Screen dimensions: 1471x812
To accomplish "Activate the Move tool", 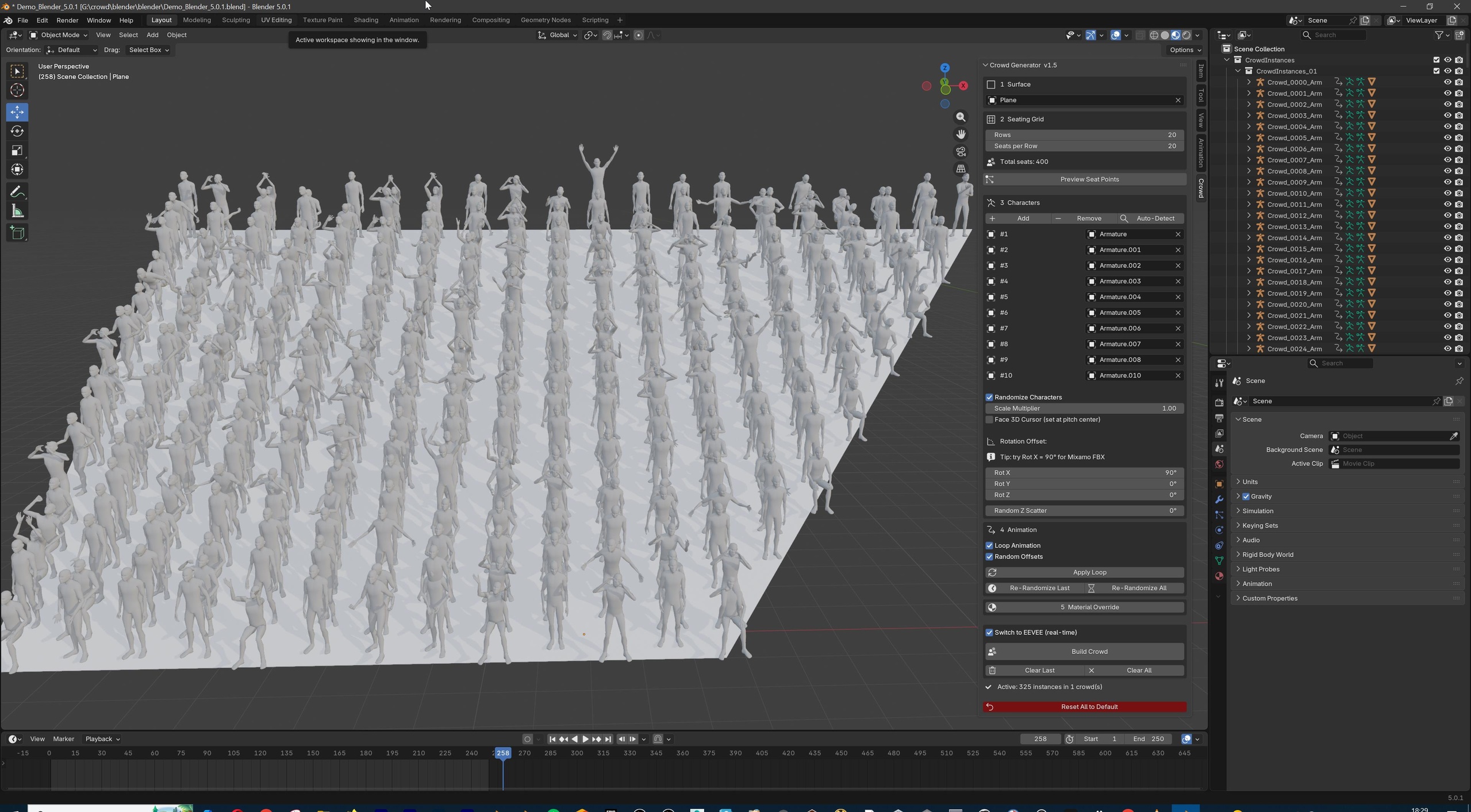I will 17,112.
